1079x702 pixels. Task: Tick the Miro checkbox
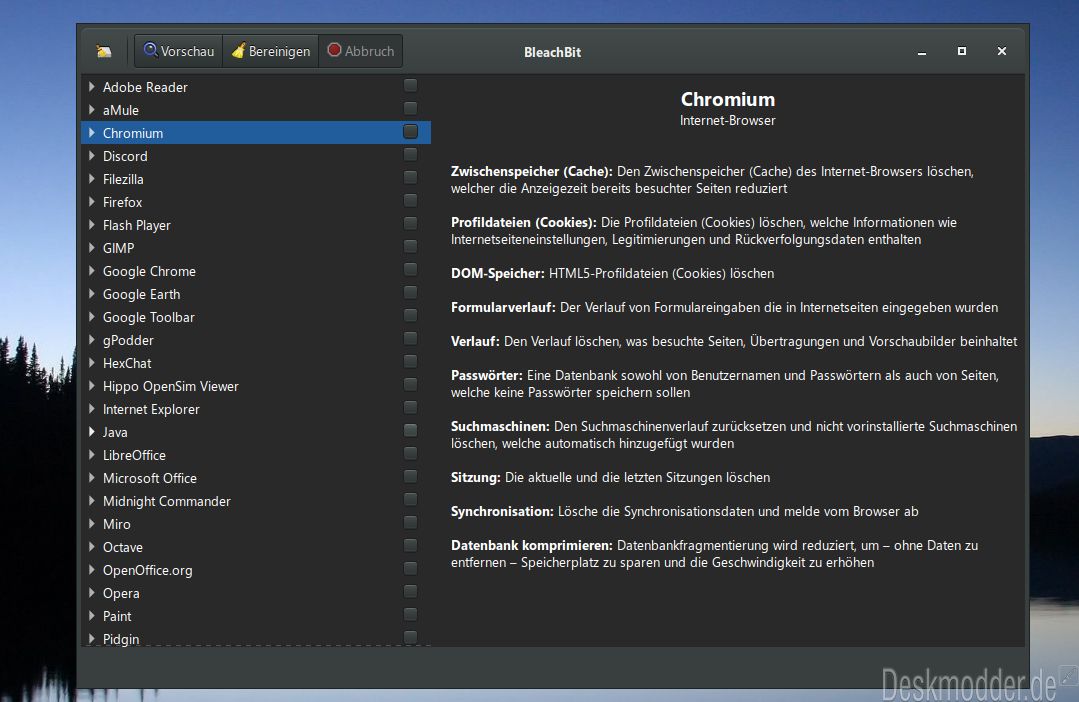411,522
